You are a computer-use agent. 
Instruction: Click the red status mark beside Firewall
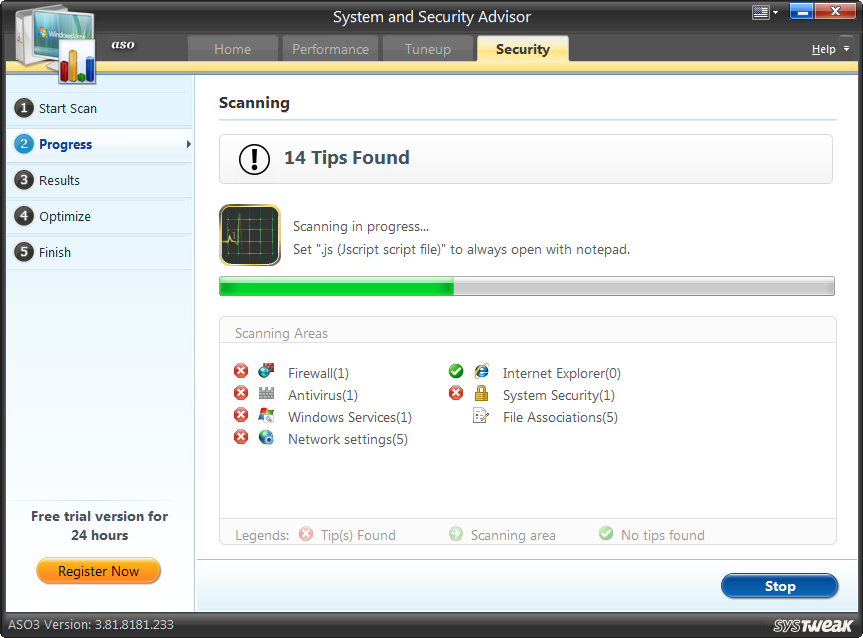point(240,370)
